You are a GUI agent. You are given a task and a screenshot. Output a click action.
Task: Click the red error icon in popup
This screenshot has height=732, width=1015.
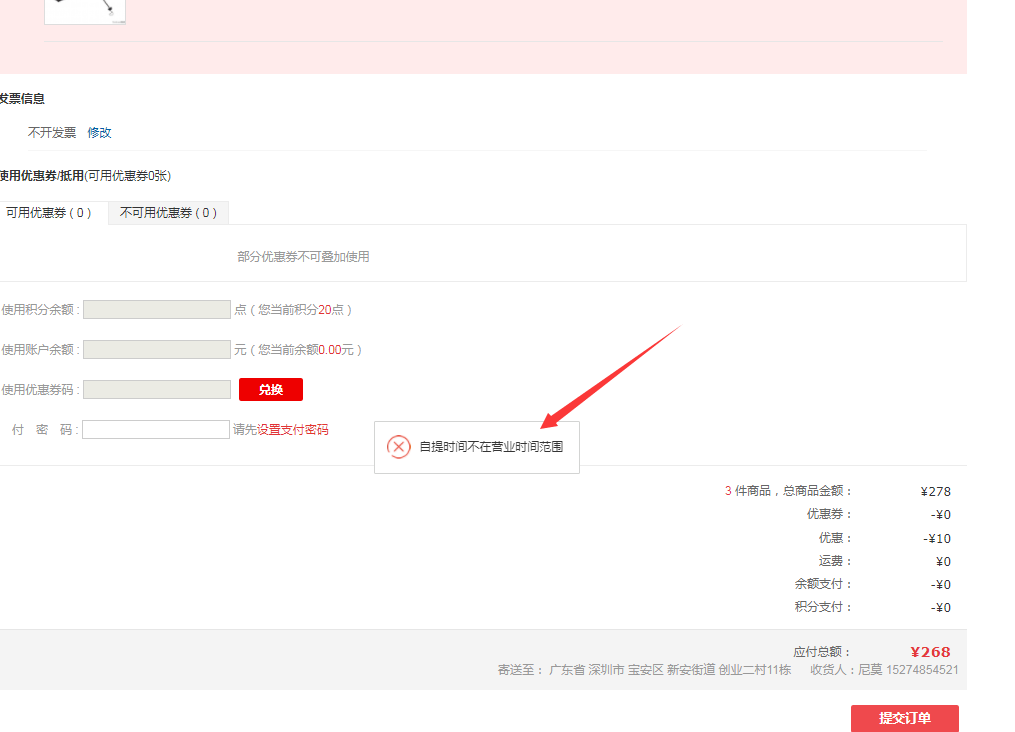398,447
